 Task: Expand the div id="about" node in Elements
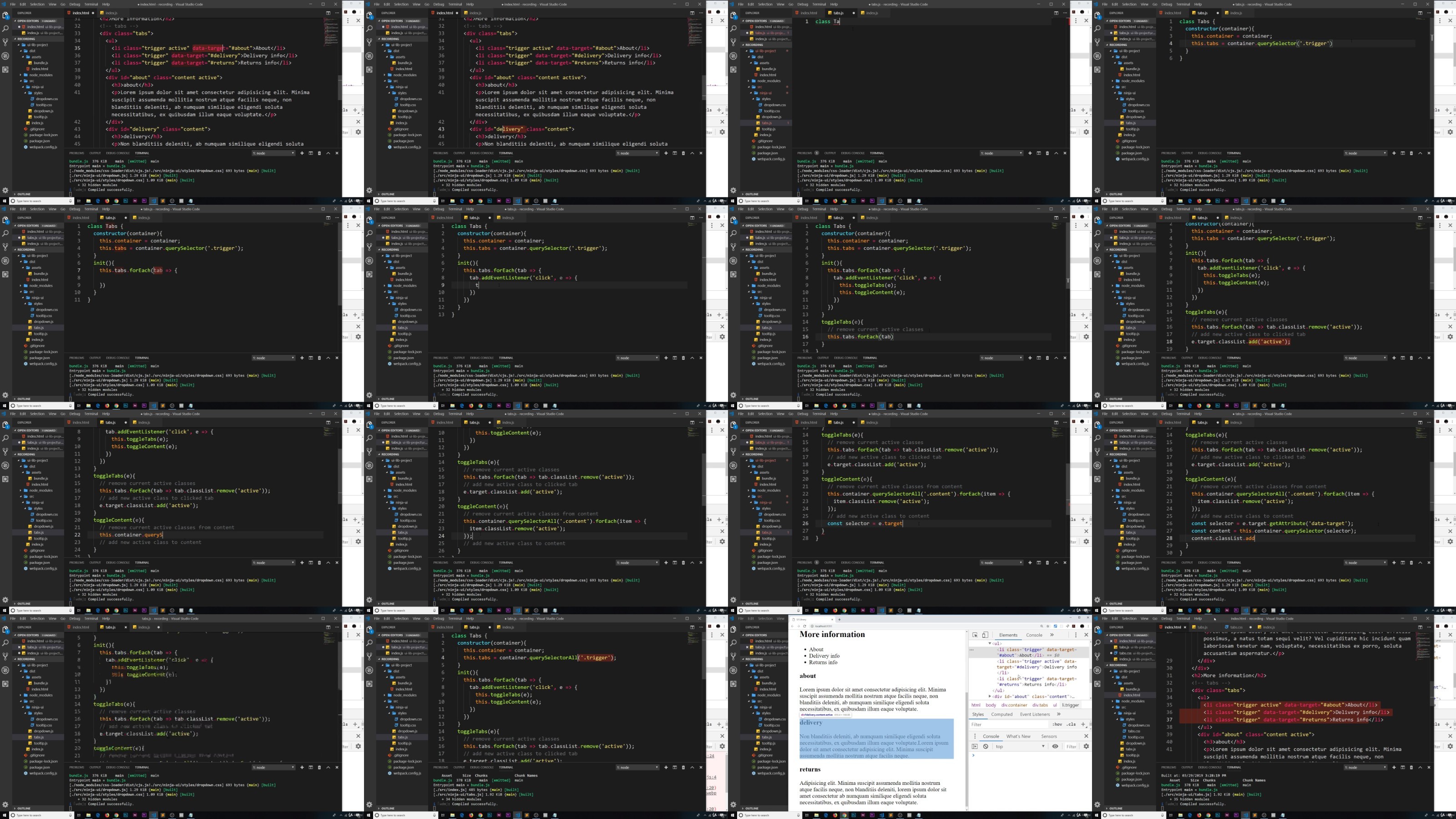click(x=990, y=696)
